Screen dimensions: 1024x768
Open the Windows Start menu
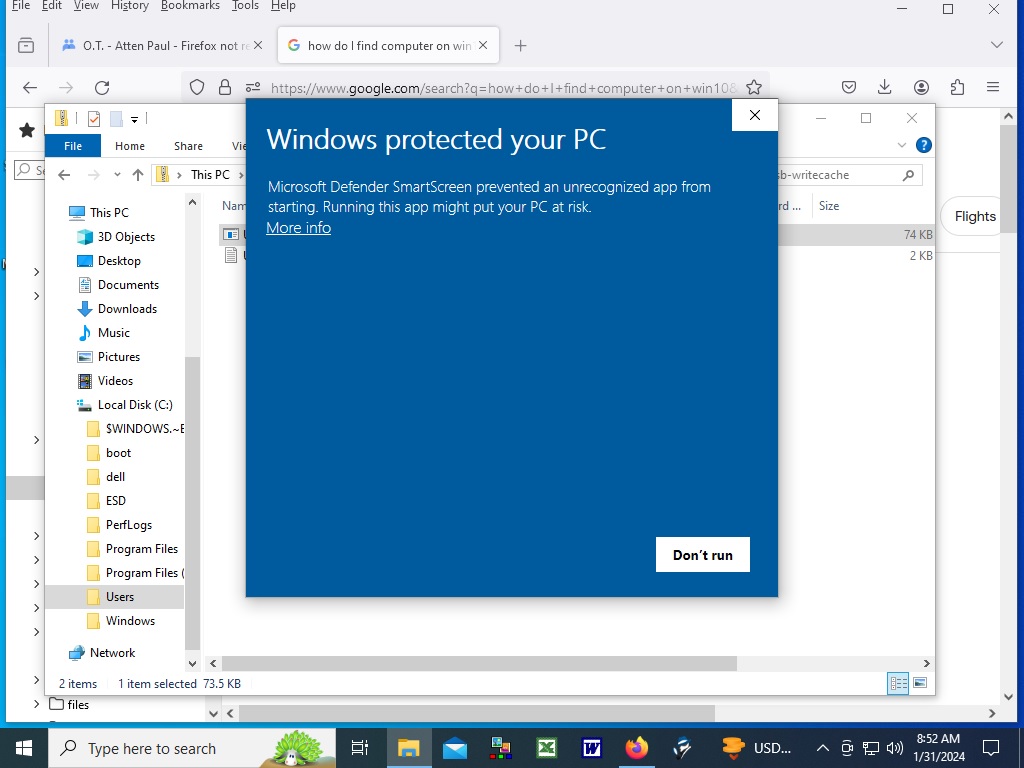[24, 748]
